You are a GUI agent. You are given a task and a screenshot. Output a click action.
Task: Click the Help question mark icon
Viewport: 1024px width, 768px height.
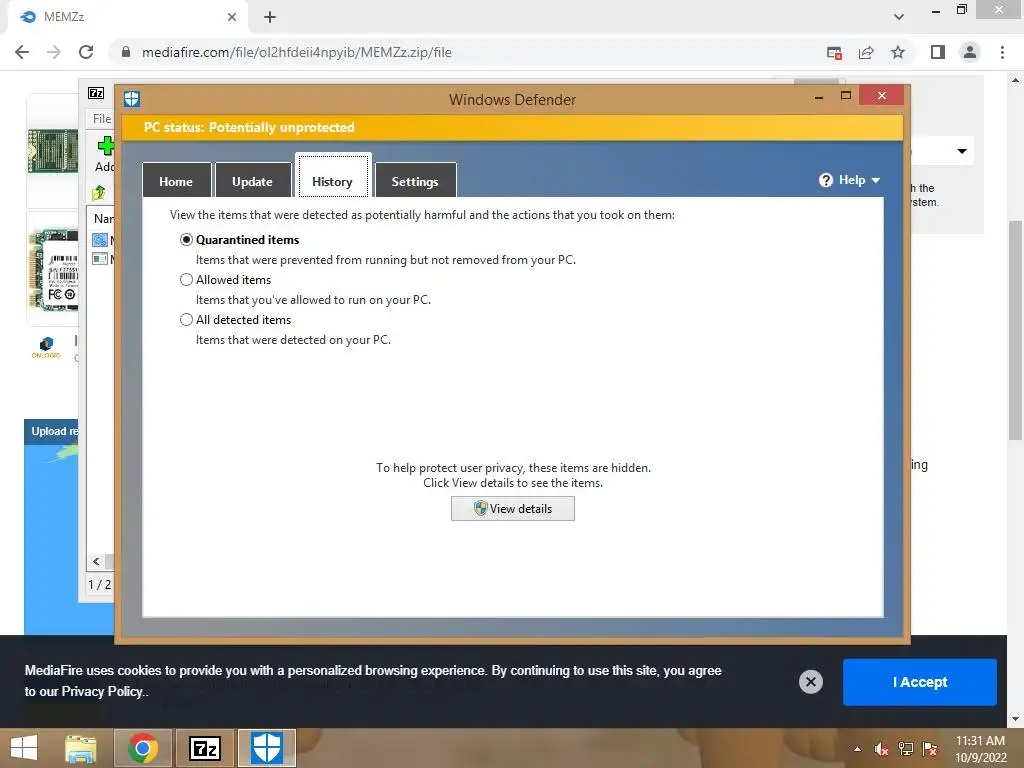[x=826, y=180]
